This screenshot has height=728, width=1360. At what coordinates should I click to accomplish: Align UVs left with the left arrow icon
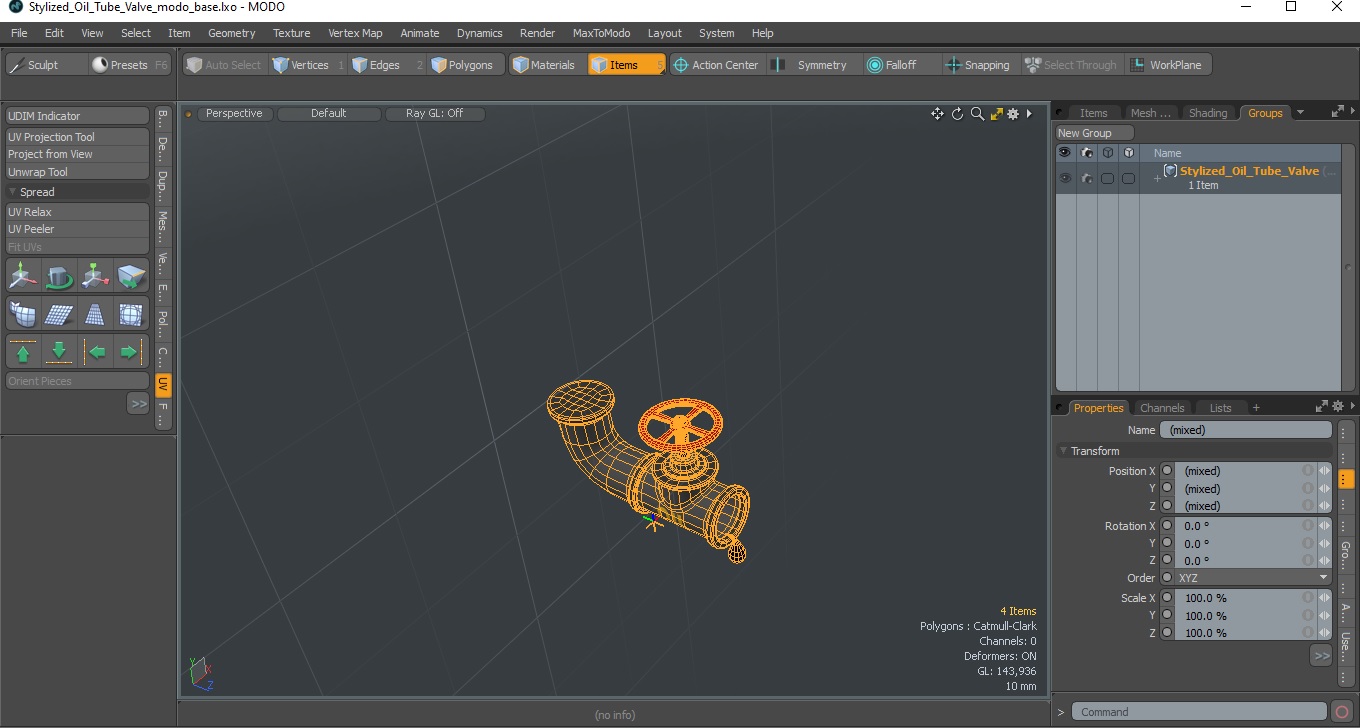click(95, 352)
